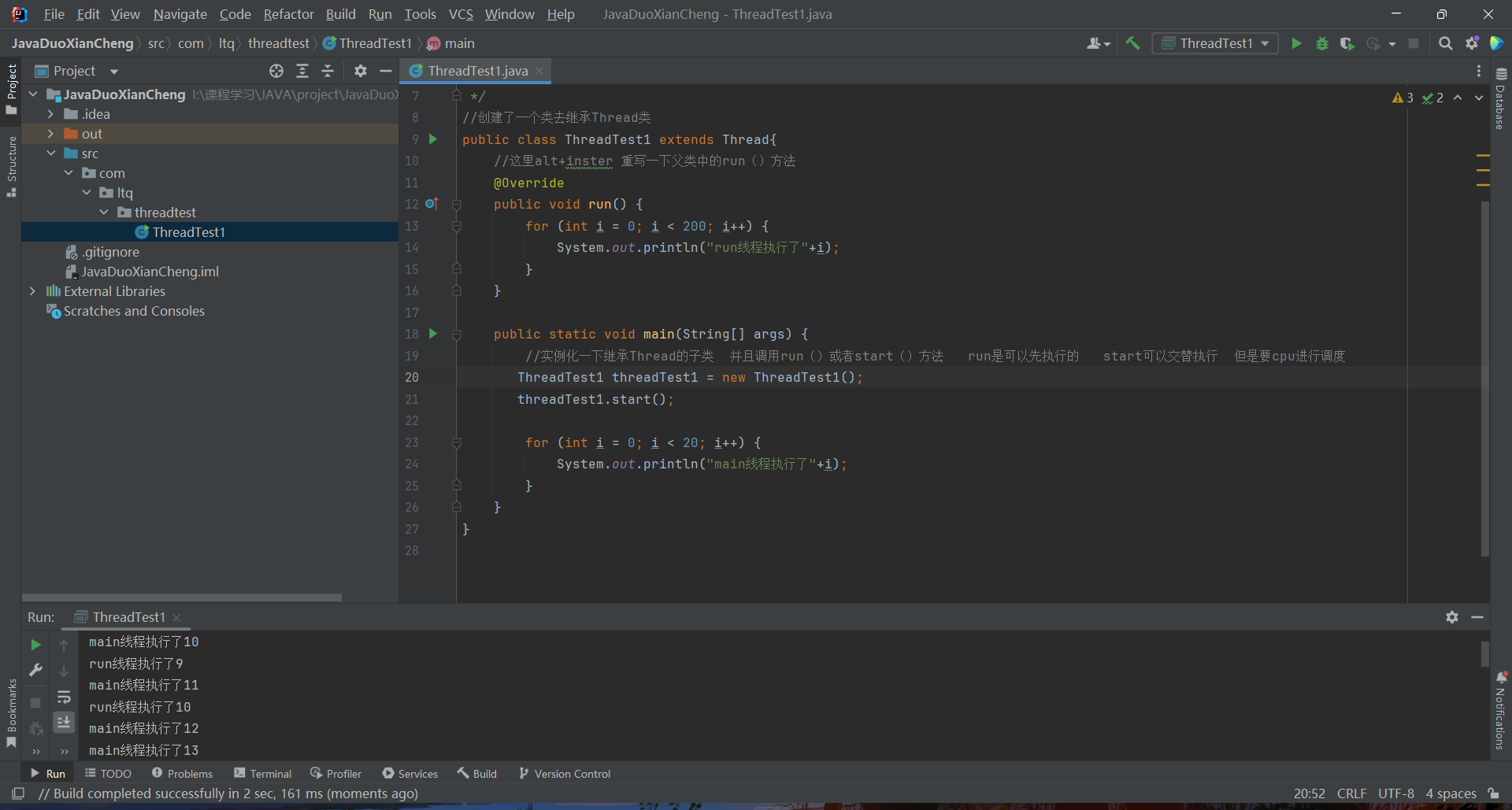Click the Project panel horizontal scrollbar
1512x810 pixels.
(182, 597)
